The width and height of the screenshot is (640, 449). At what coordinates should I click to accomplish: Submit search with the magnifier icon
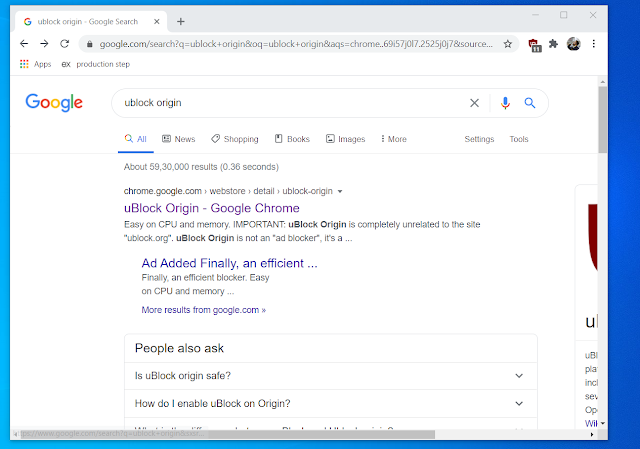(530, 103)
